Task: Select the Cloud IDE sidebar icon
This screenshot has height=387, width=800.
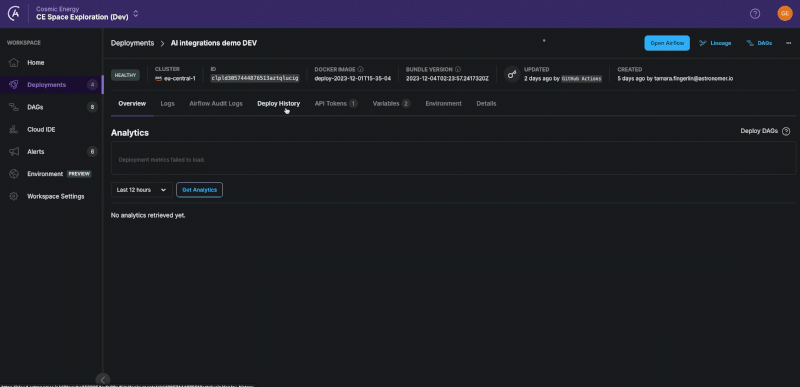Action: point(14,130)
